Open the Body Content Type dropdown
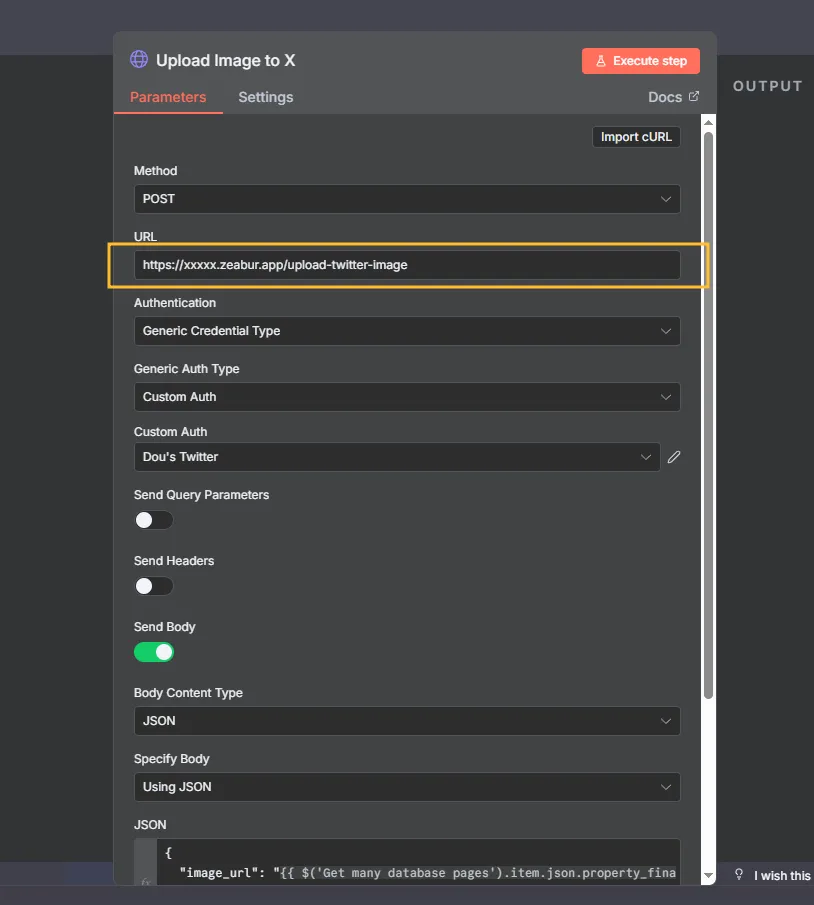The image size is (814, 905). click(406, 721)
